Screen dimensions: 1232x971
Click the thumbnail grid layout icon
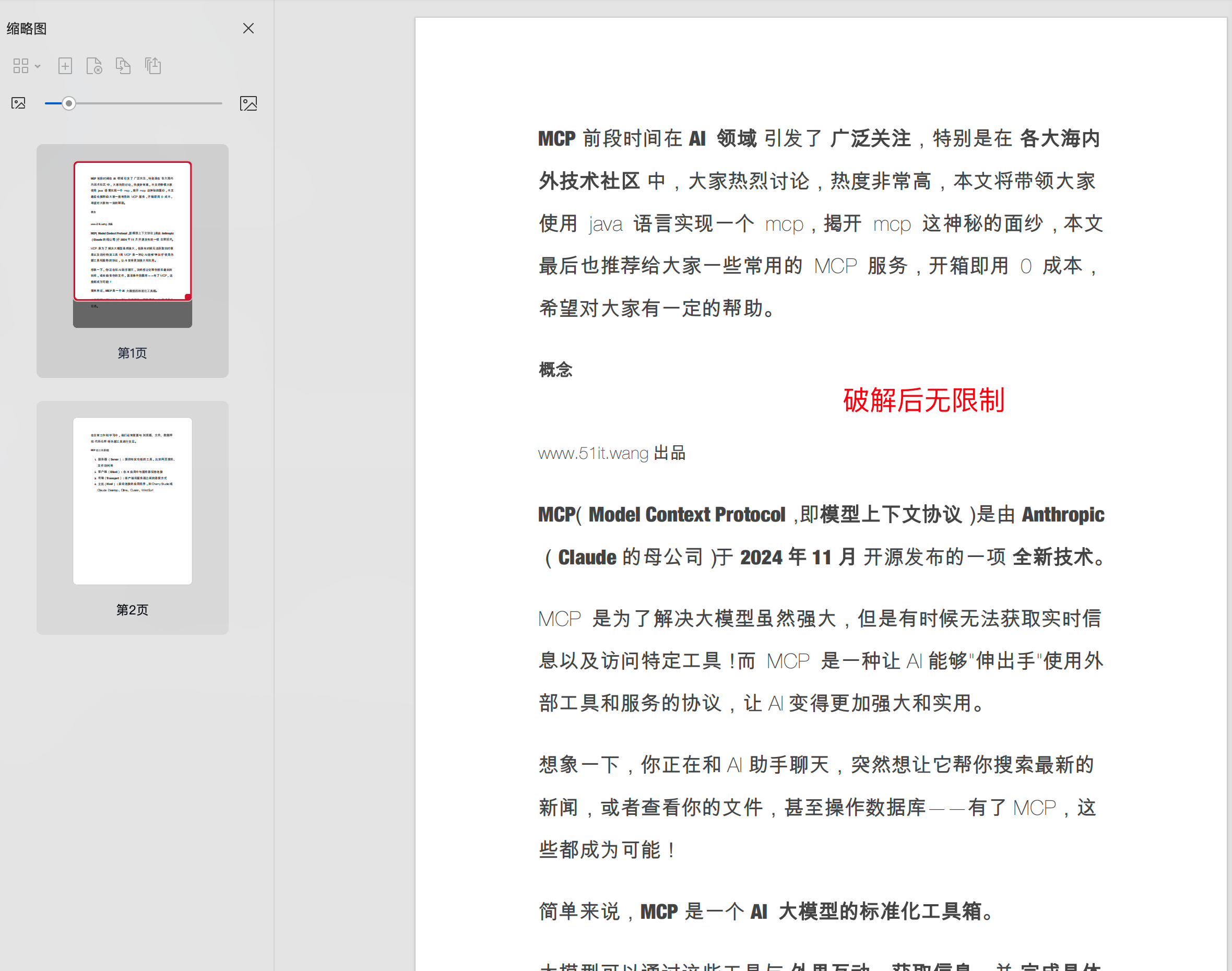pyautogui.click(x=20, y=66)
